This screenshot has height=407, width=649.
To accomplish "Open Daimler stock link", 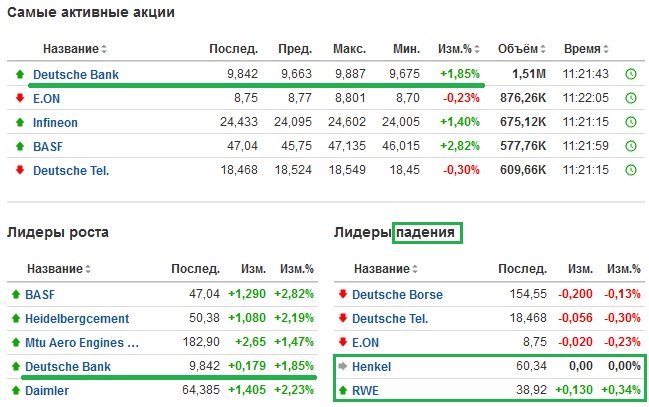I will coord(47,390).
